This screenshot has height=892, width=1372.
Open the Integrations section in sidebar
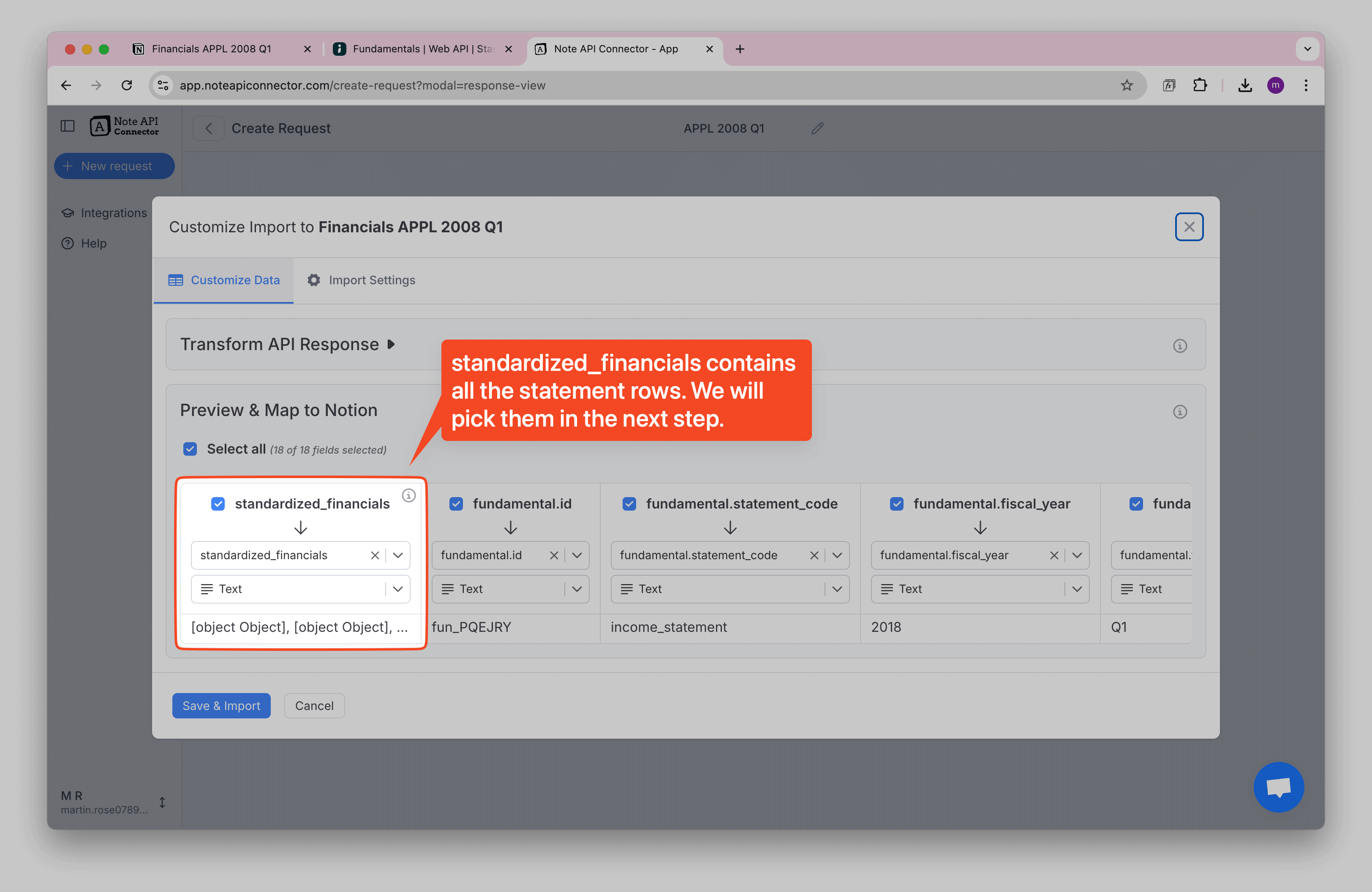tap(112, 212)
